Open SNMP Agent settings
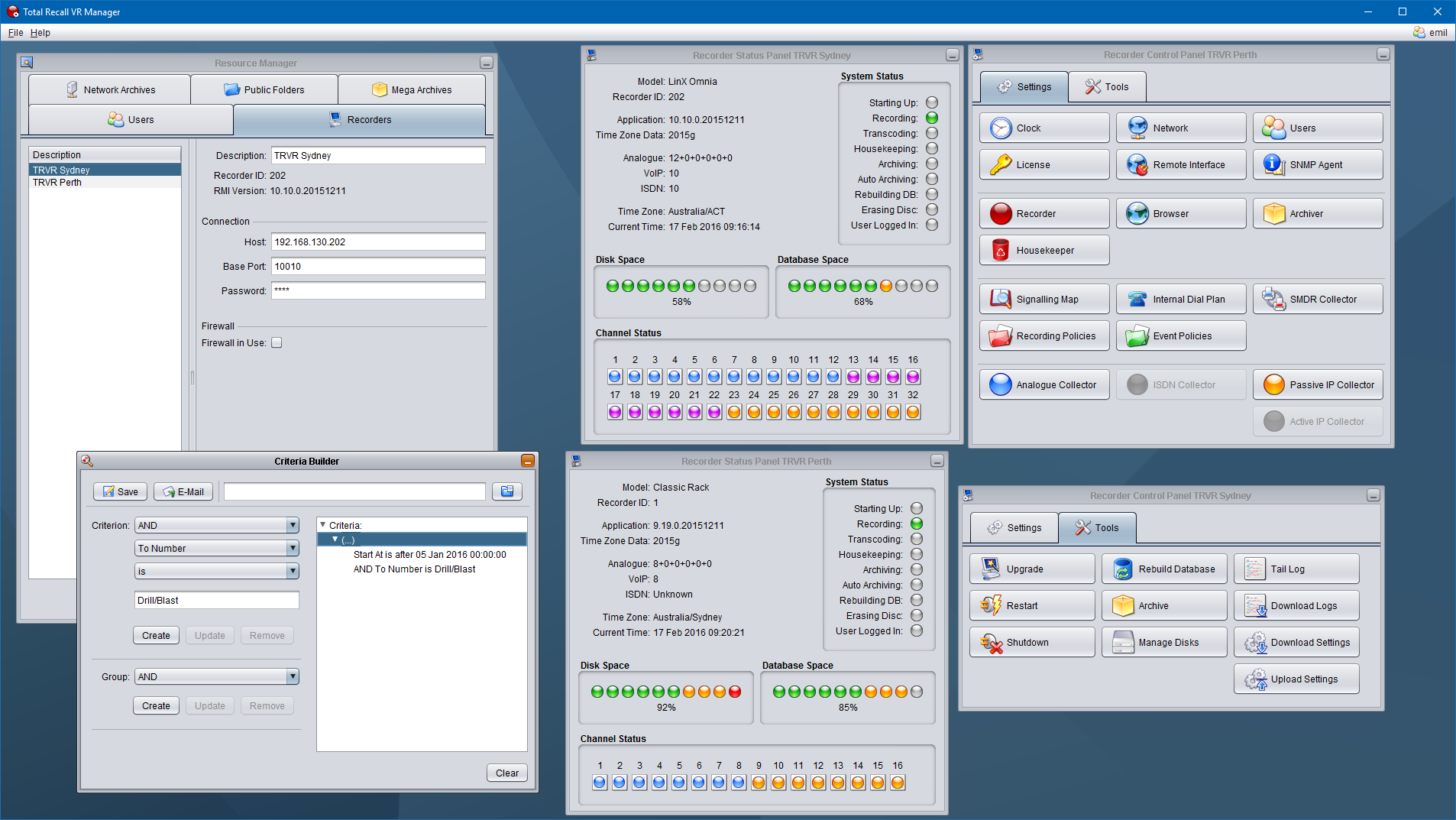 click(1317, 165)
